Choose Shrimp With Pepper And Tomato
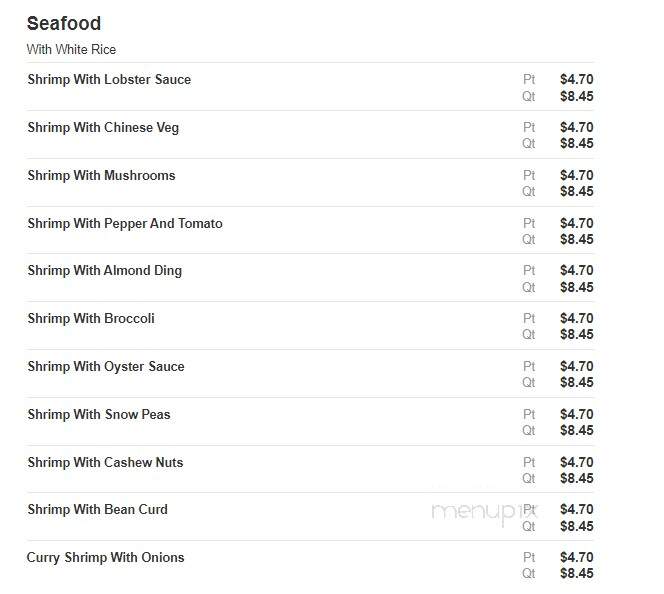664x594 pixels. (x=125, y=224)
